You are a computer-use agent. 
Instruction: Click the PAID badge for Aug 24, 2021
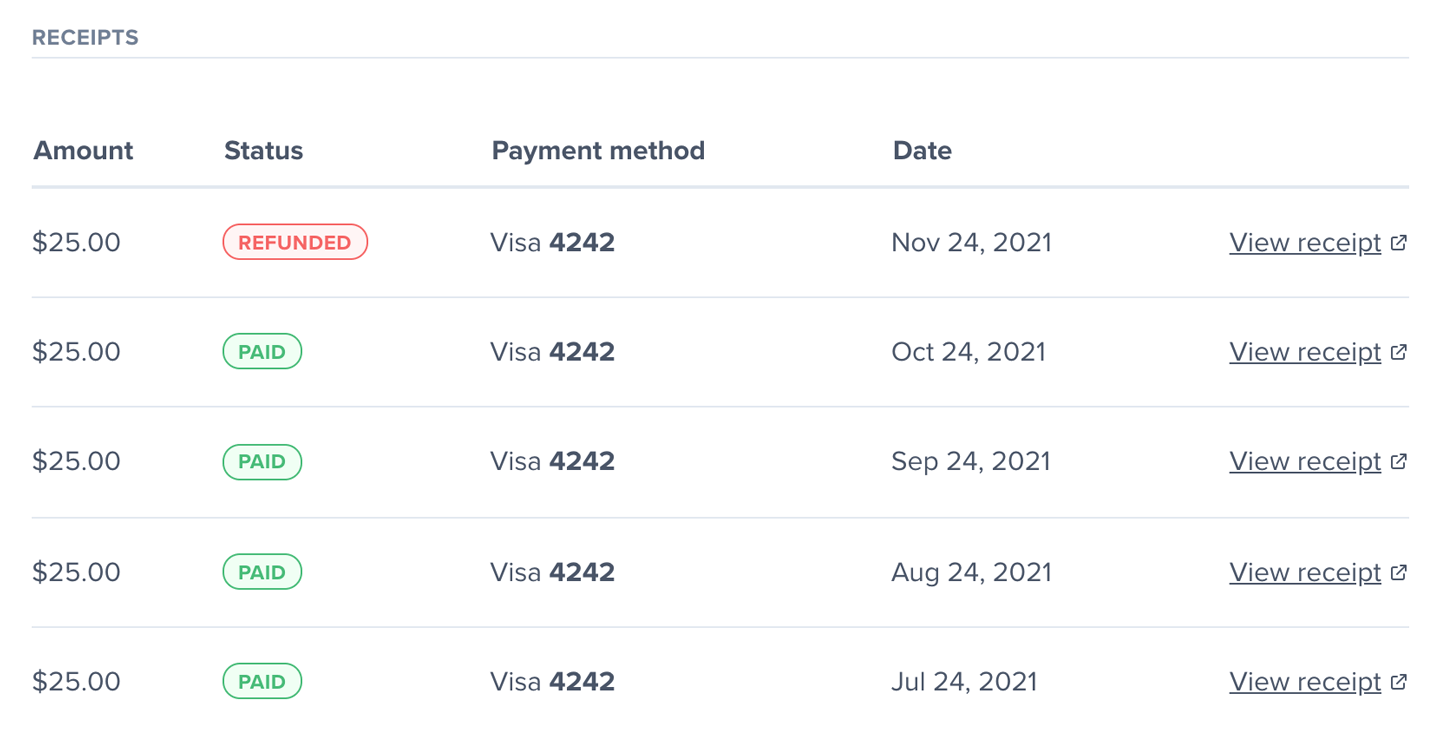pos(262,572)
